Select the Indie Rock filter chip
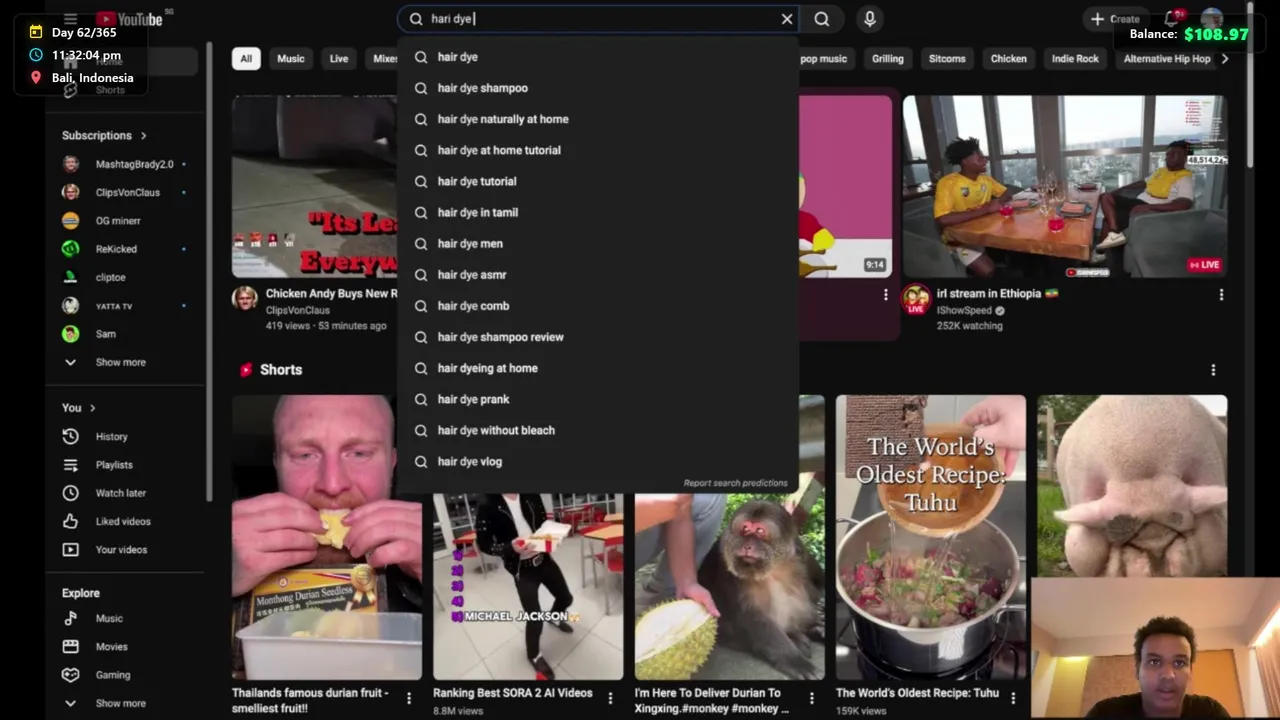This screenshot has height=720, width=1280. click(1075, 59)
